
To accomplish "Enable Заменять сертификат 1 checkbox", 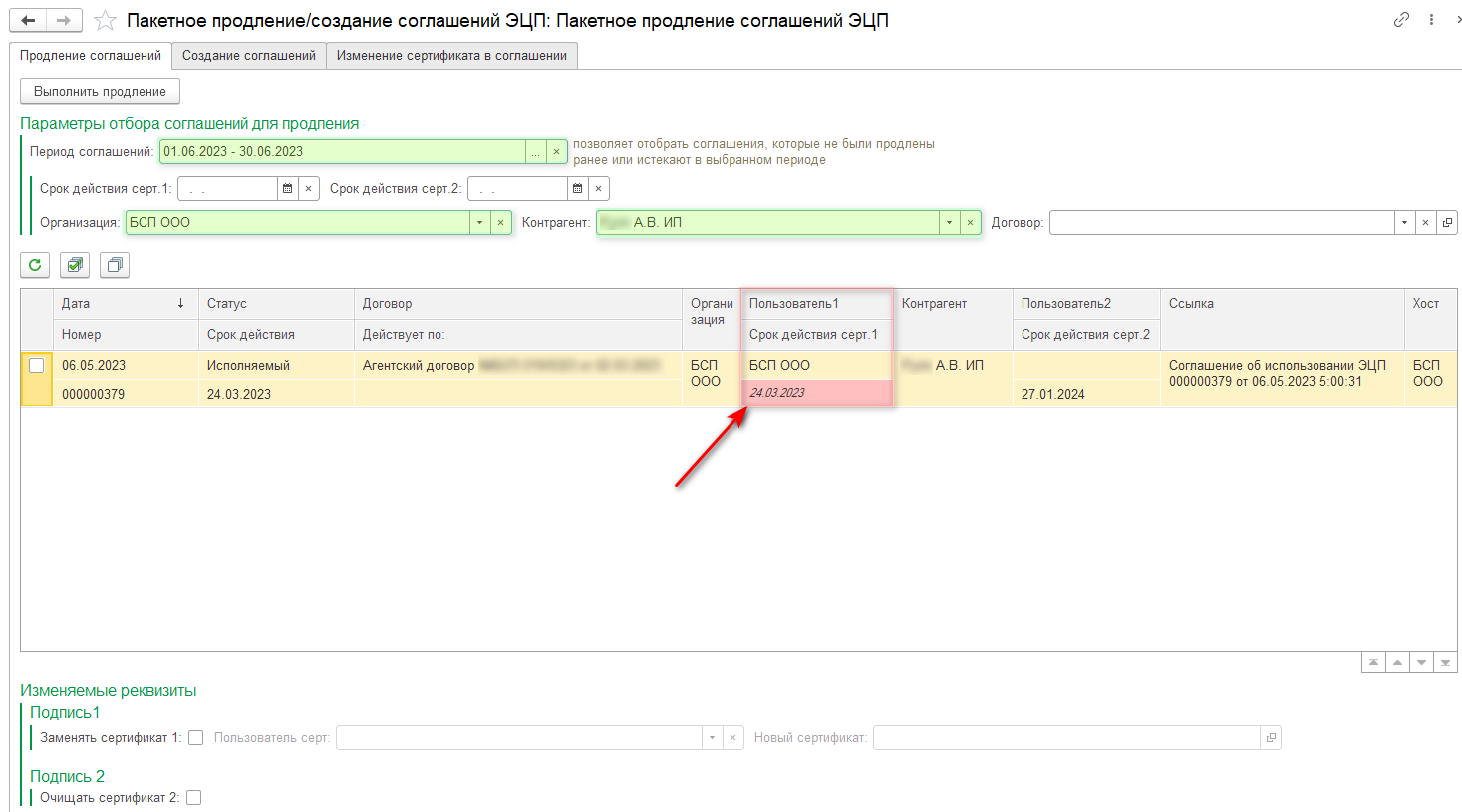I will coord(196,738).
